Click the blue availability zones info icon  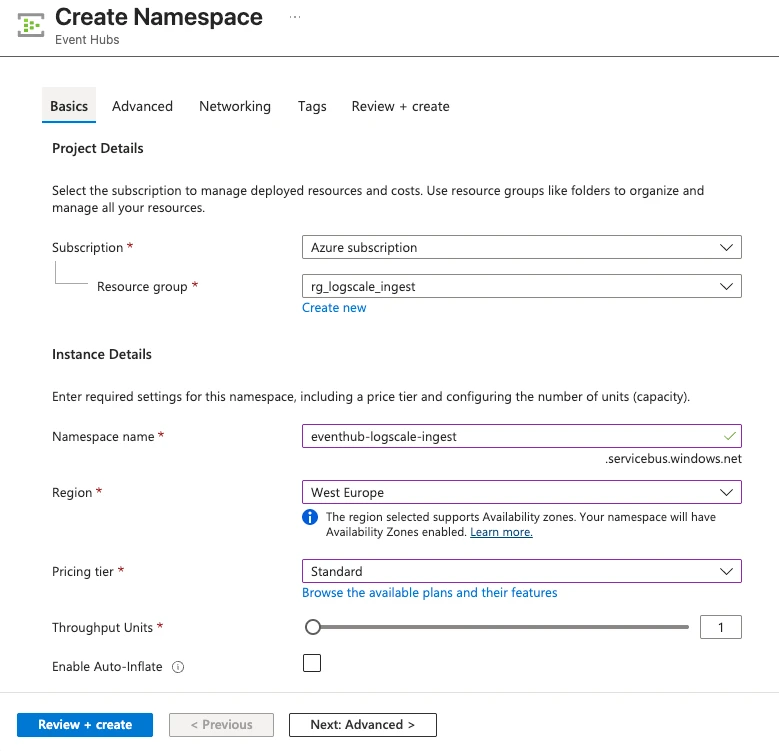pos(310,517)
